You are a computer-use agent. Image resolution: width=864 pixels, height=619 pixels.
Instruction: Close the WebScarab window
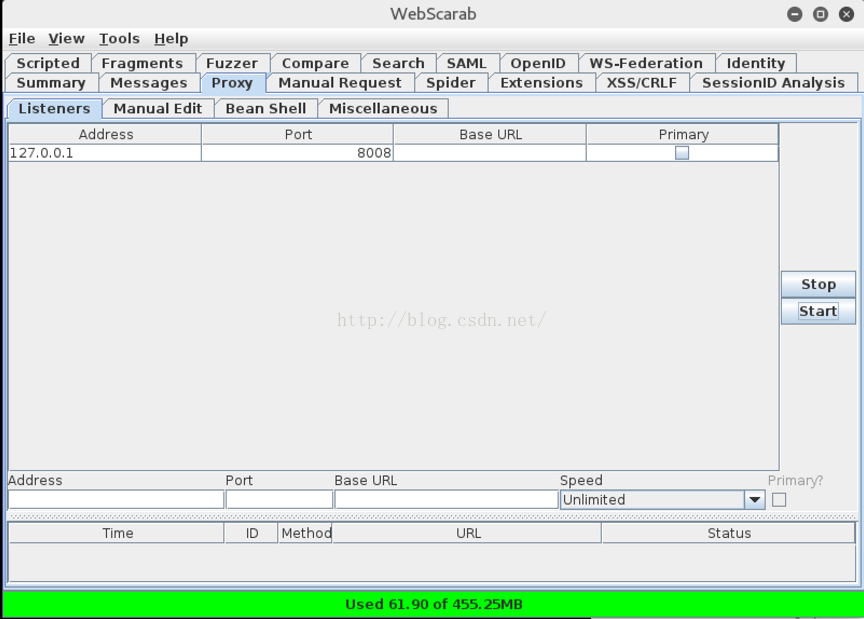pos(846,14)
